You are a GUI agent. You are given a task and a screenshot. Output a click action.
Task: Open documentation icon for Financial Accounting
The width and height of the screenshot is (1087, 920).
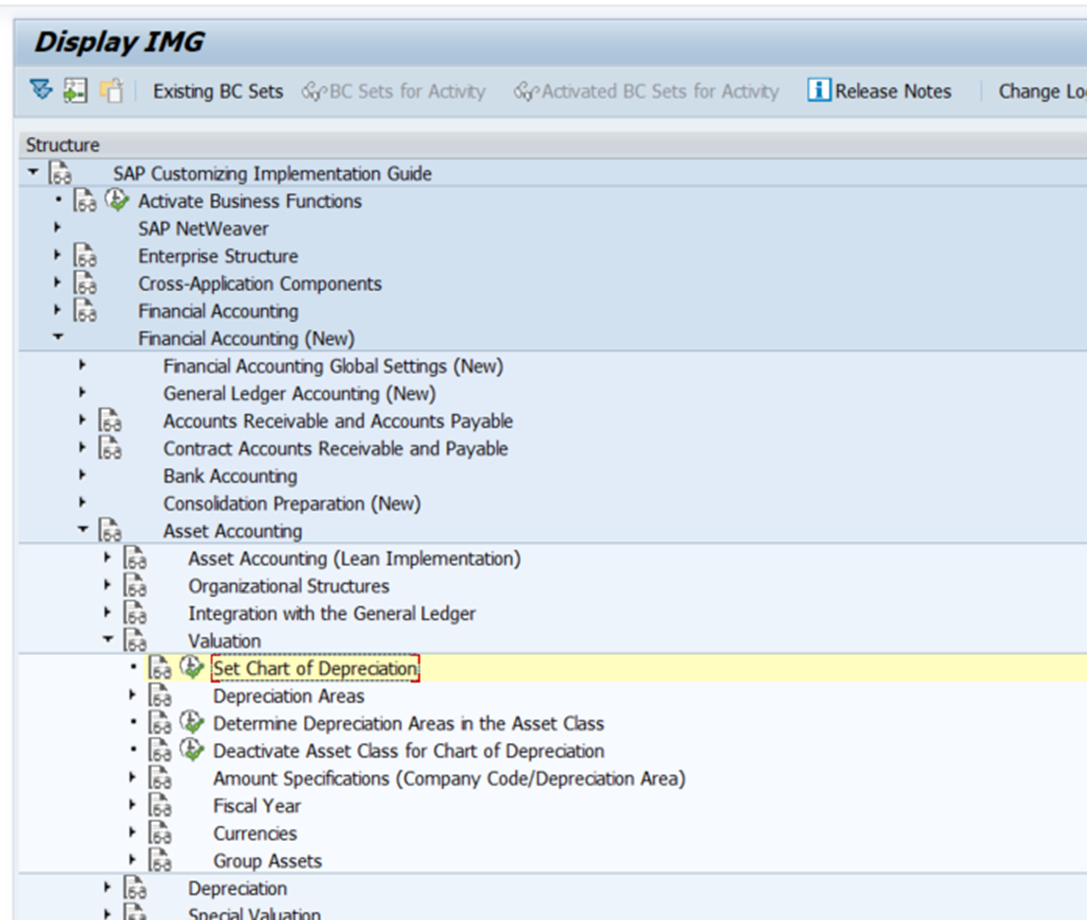[85, 311]
